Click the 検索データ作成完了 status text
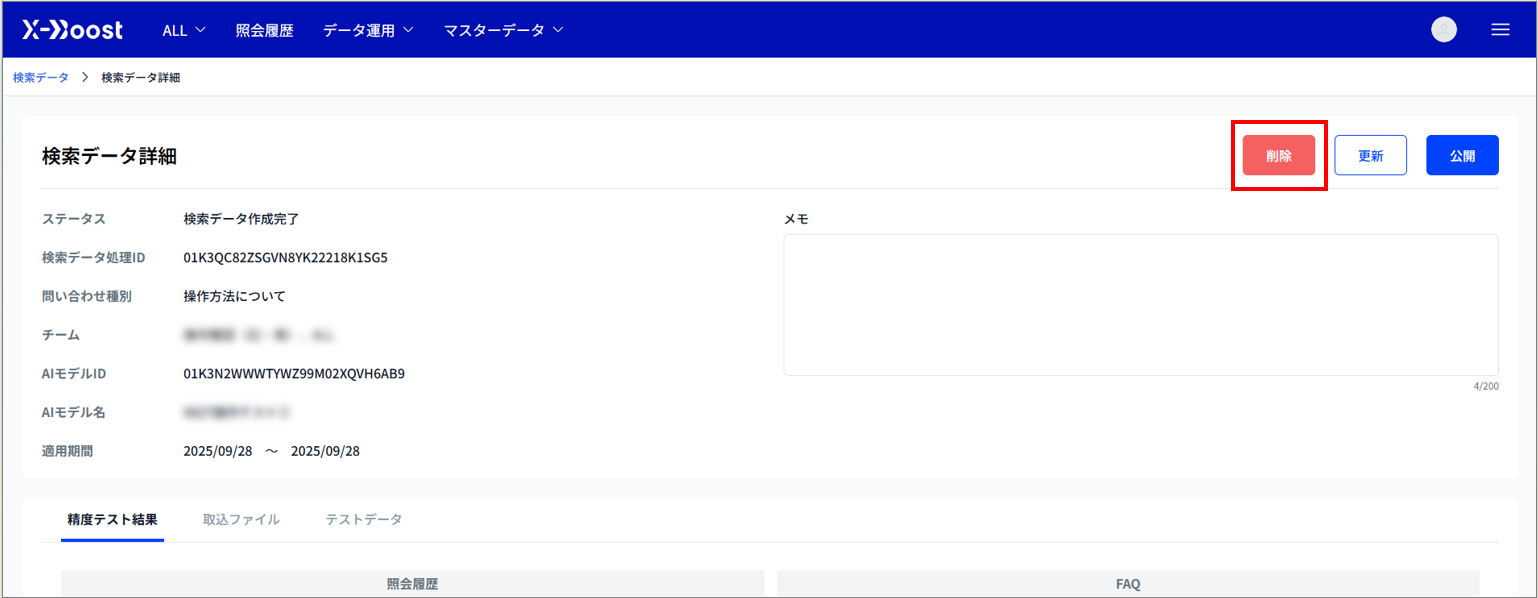The height and width of the screenshot is (598, 1538). (x=241, y=219)
